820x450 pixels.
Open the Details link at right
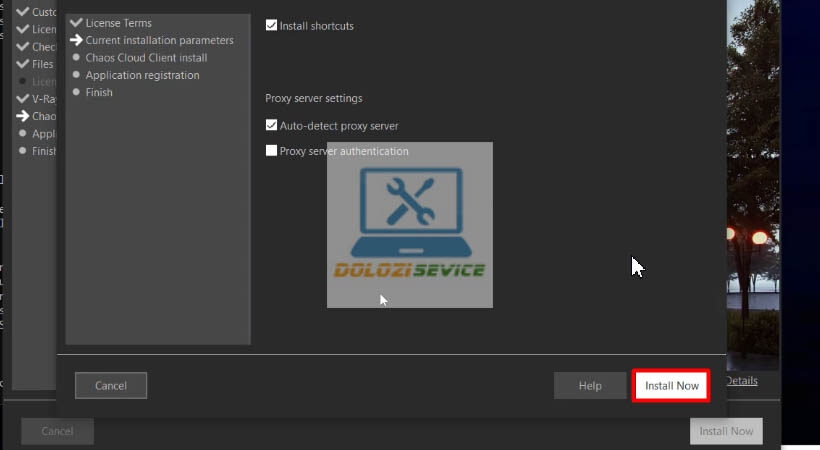point(741,381)
